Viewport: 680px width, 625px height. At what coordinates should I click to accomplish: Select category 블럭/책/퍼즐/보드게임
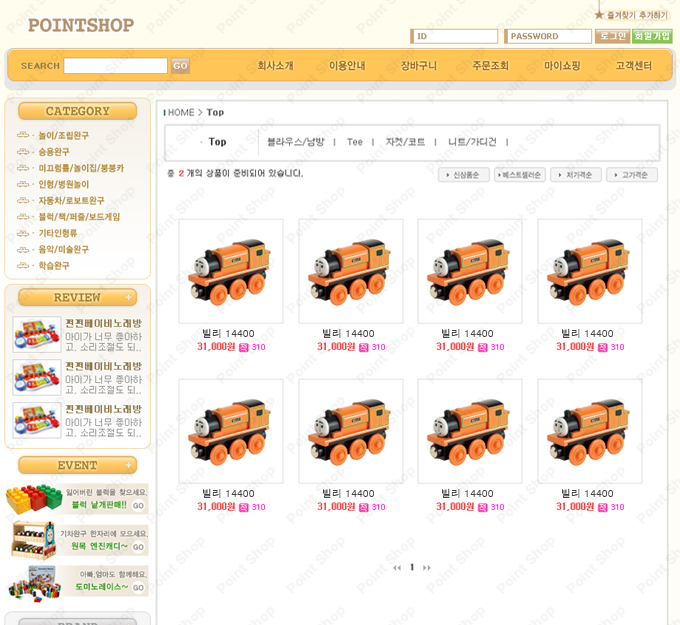[79, 216]
